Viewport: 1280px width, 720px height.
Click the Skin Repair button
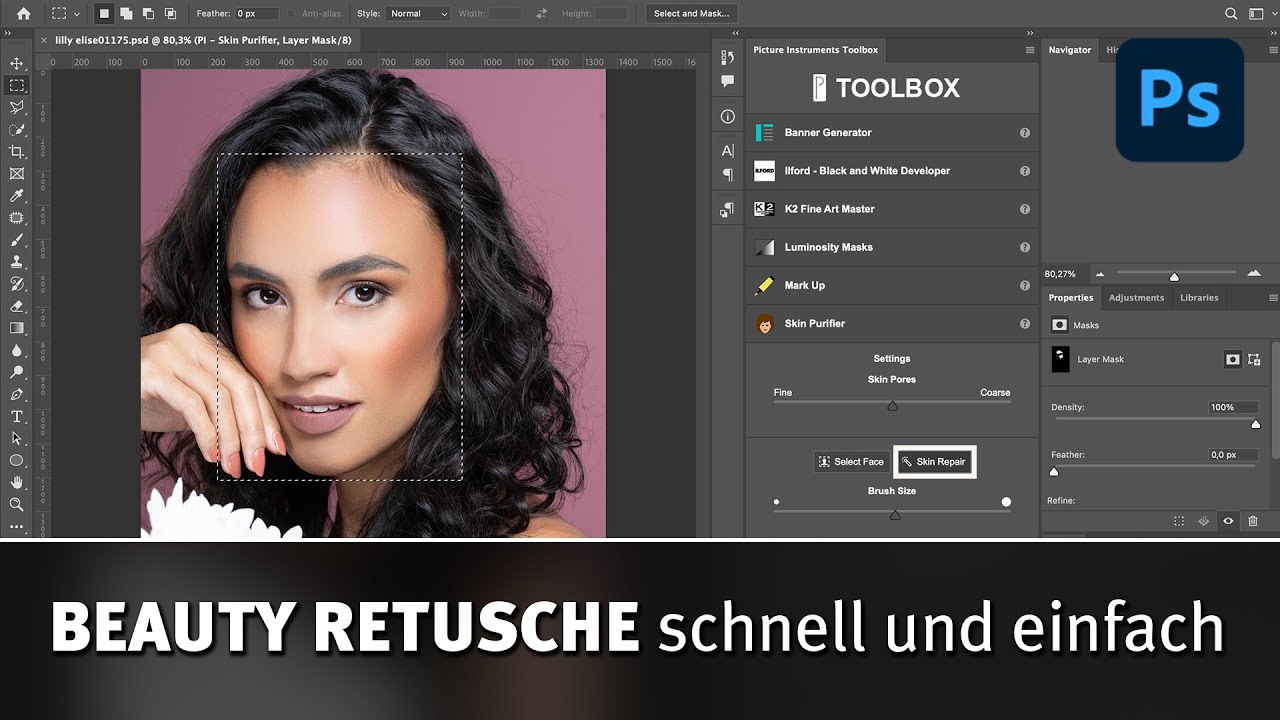coord(934,462)
